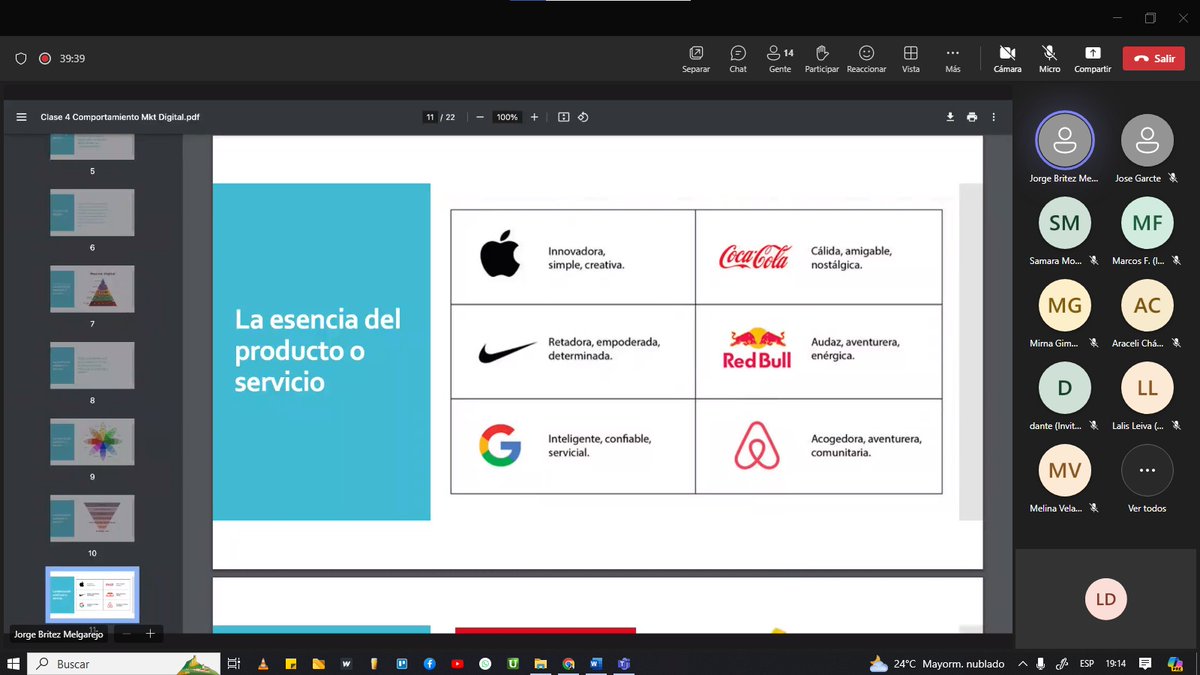Click the SM Samara avatar

[1064, 223]
